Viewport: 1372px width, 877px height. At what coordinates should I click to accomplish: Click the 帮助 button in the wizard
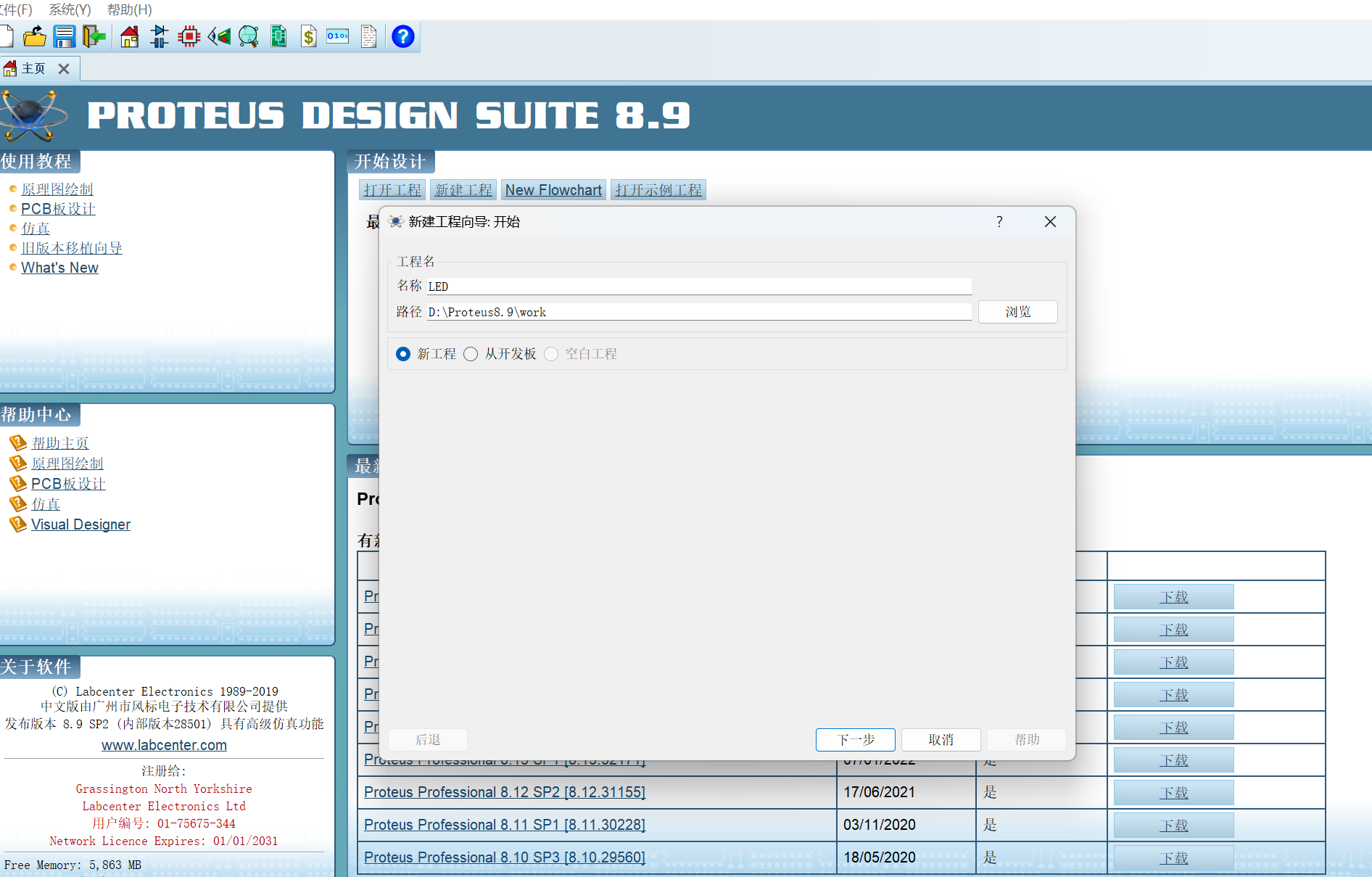1027,740
